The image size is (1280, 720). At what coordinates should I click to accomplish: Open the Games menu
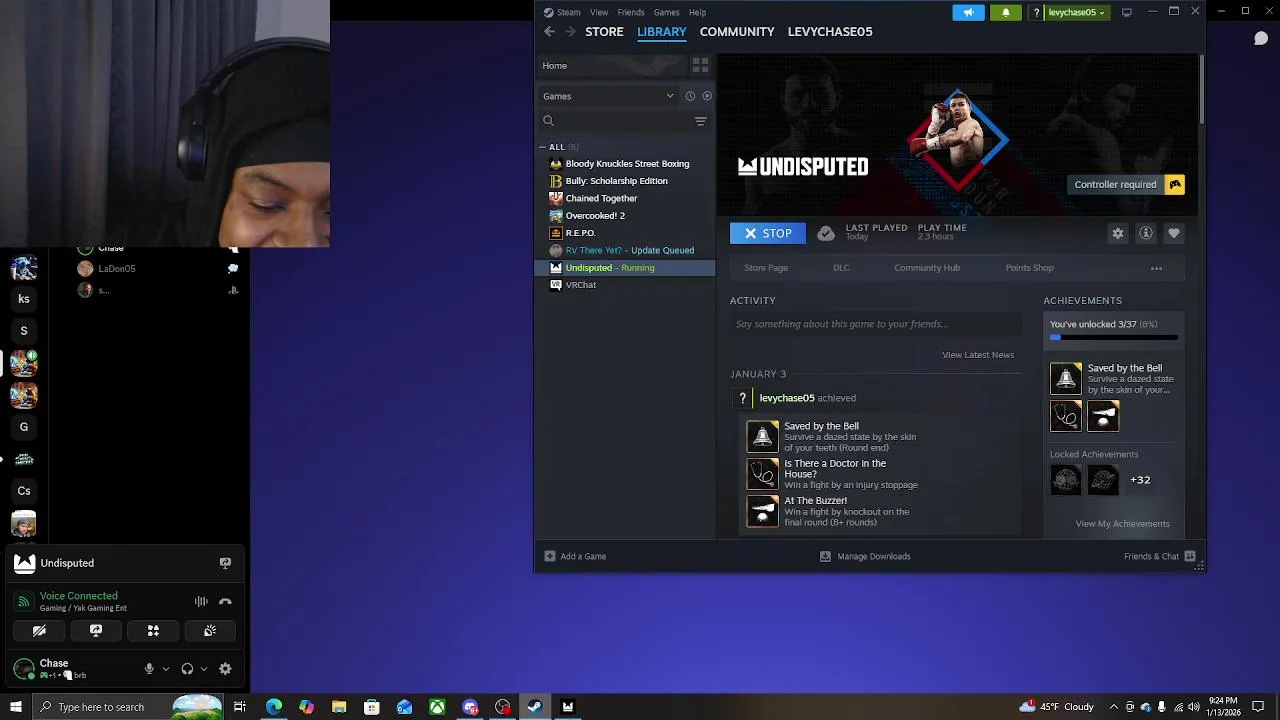[x=667, y=12]
